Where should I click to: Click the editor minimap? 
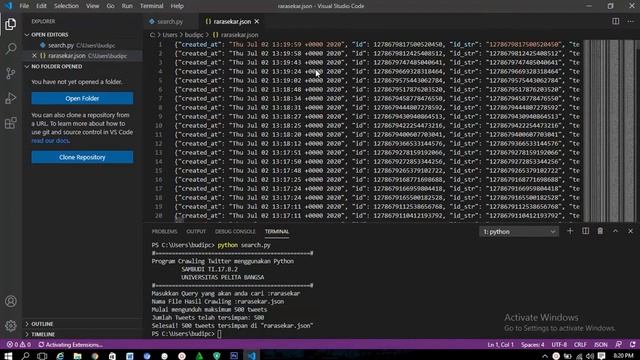pyautogui.click(x=609, y=131)
